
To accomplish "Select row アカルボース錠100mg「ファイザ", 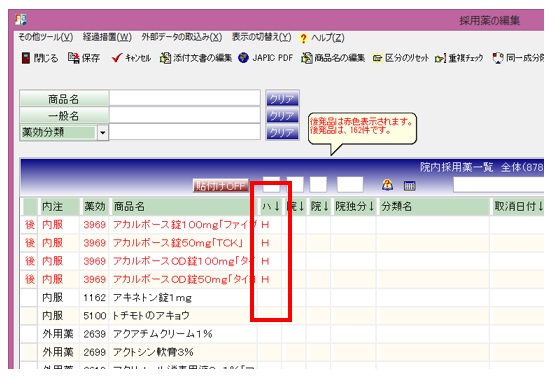I will pyautogui.click(x=282, y=225).
